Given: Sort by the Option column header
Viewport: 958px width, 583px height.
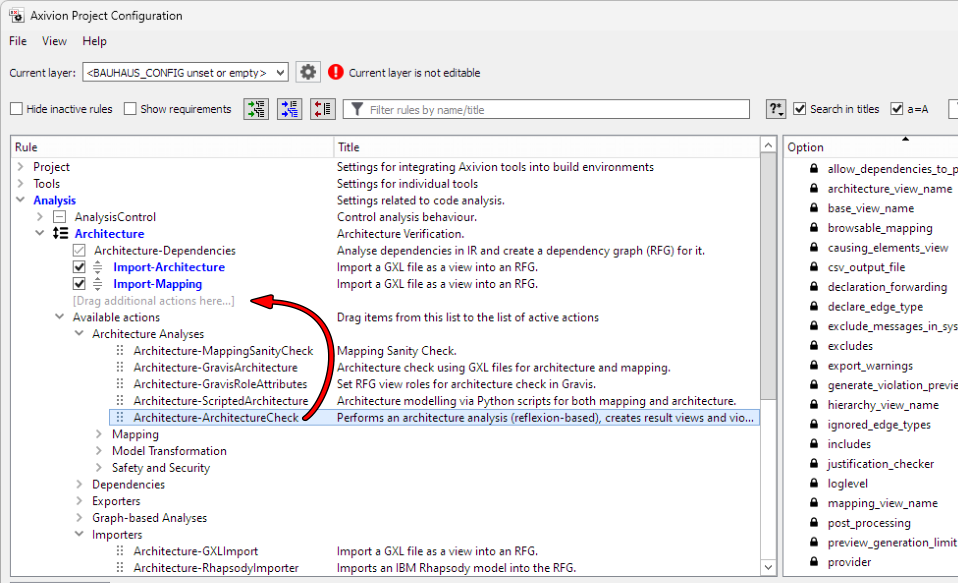Looking at the screenshot, I should 871,147.
